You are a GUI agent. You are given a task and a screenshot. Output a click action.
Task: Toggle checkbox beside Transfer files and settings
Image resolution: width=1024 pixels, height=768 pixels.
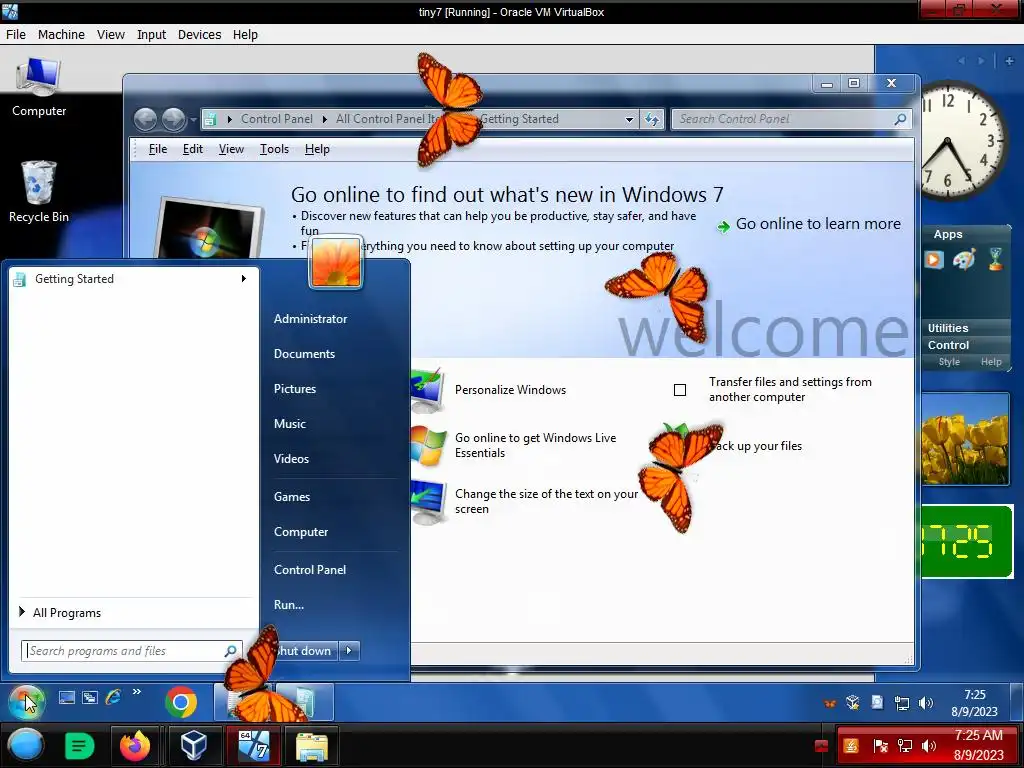(x=680, y=390)
